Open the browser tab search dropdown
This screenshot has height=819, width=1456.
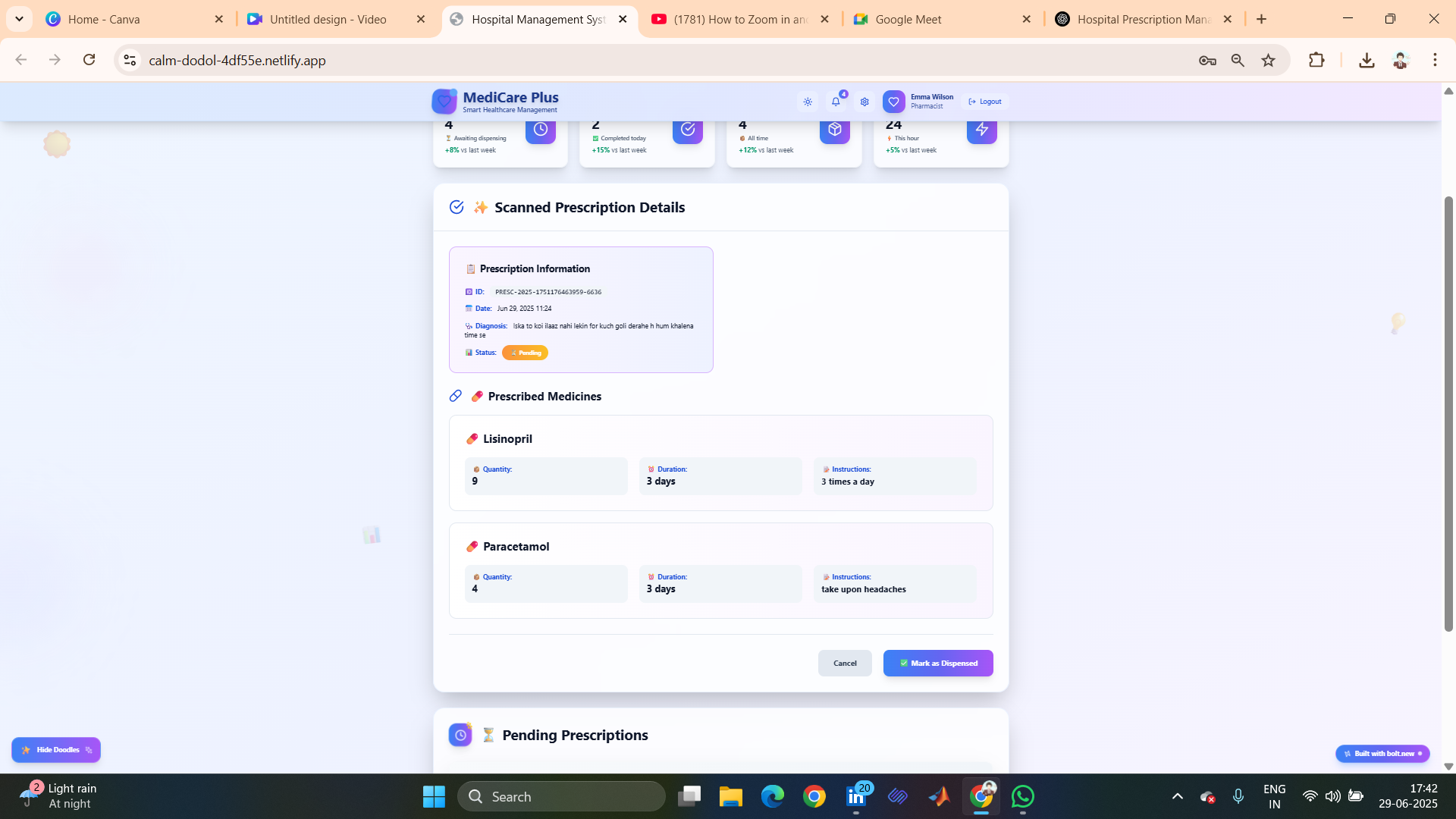tap(19, 19)
